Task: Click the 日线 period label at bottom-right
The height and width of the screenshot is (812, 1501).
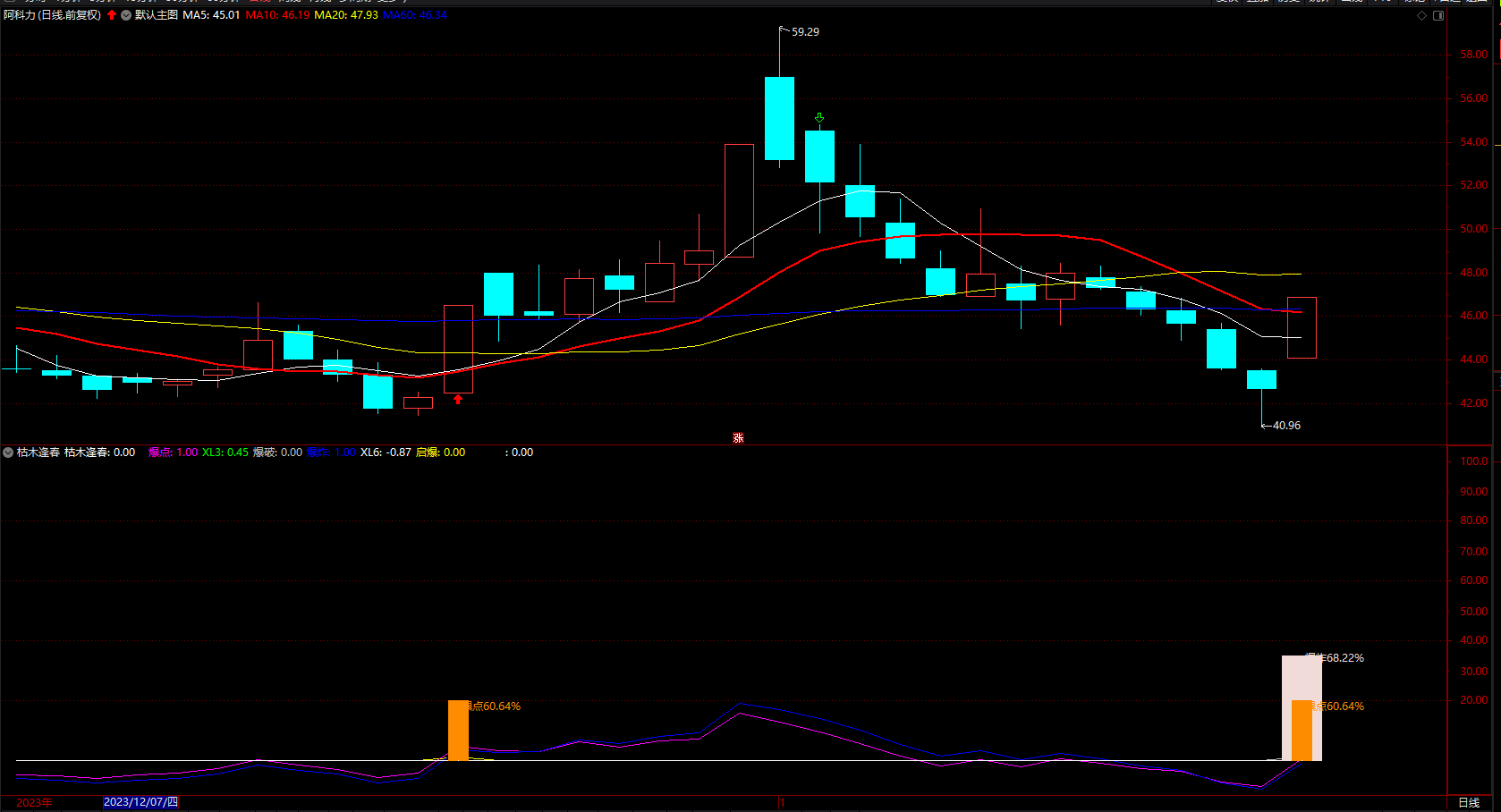Action: 1469,802
